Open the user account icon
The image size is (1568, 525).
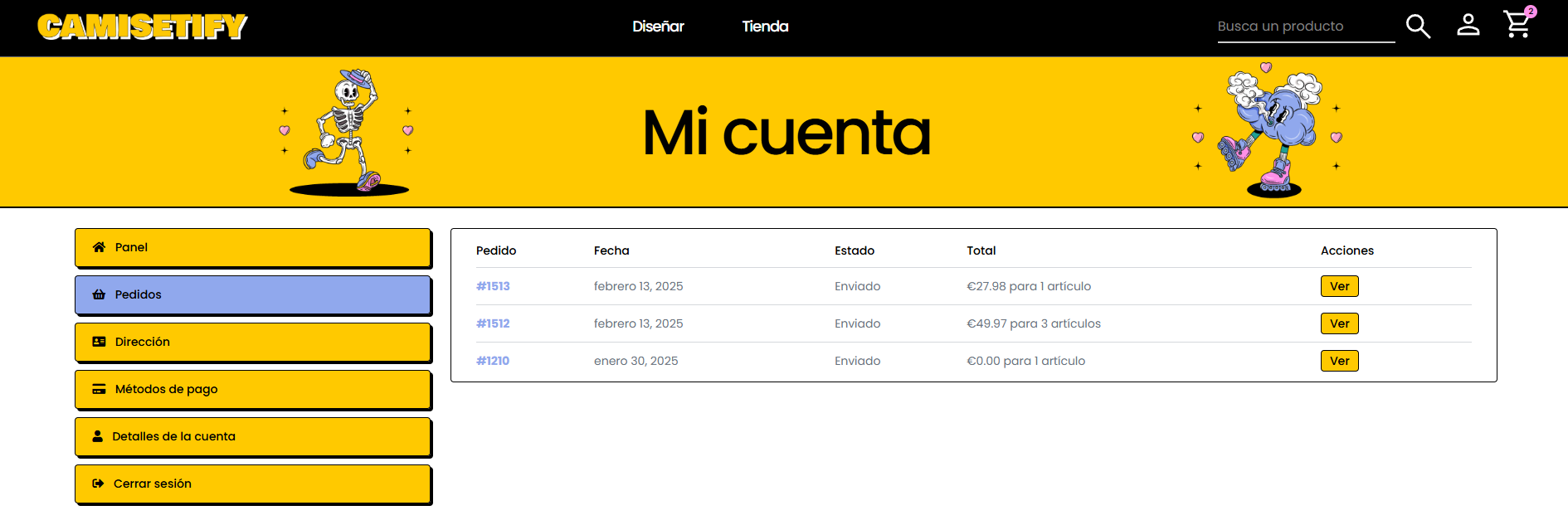(x=1468, y=25)
